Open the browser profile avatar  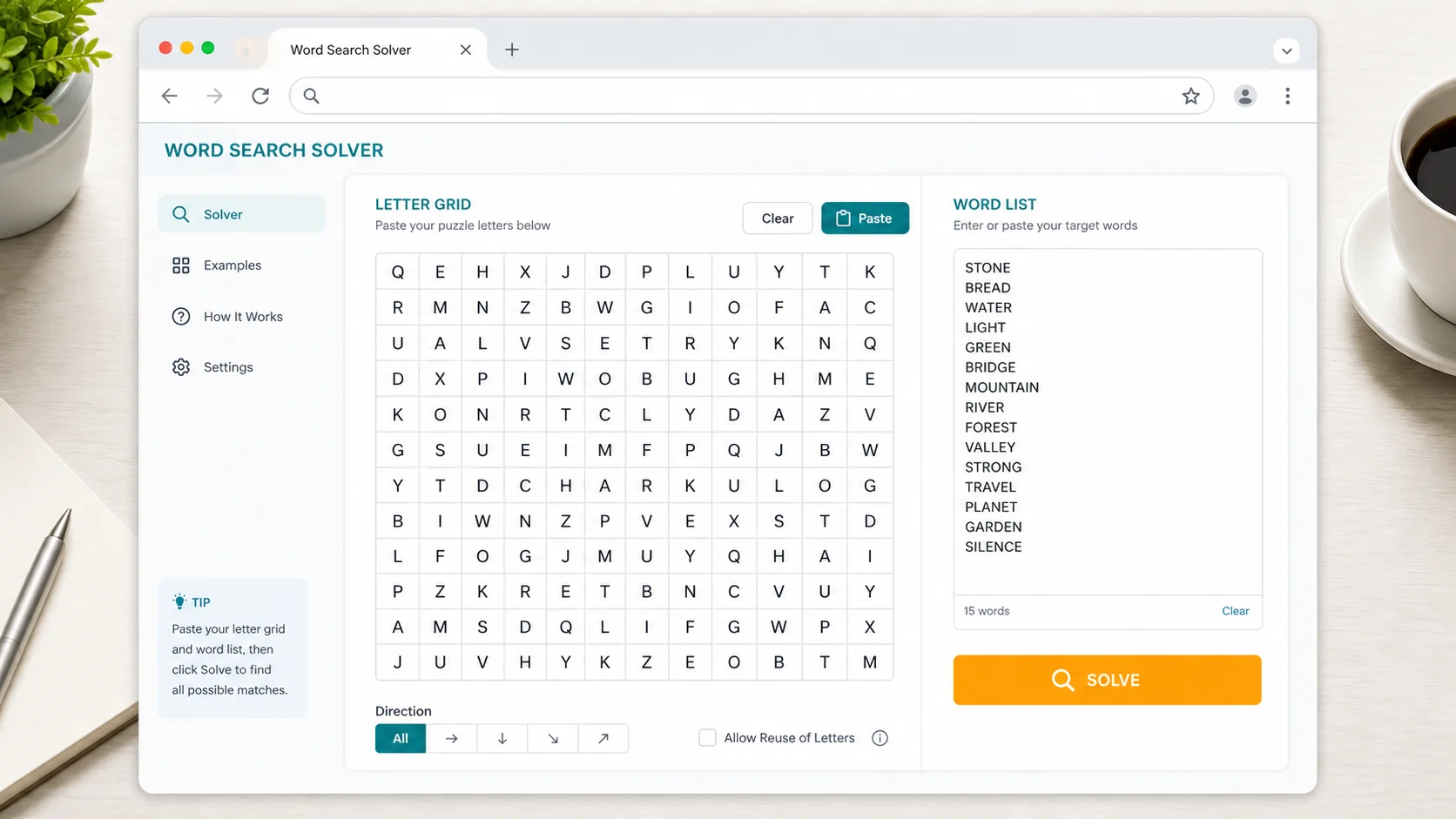coord(1245,96)
